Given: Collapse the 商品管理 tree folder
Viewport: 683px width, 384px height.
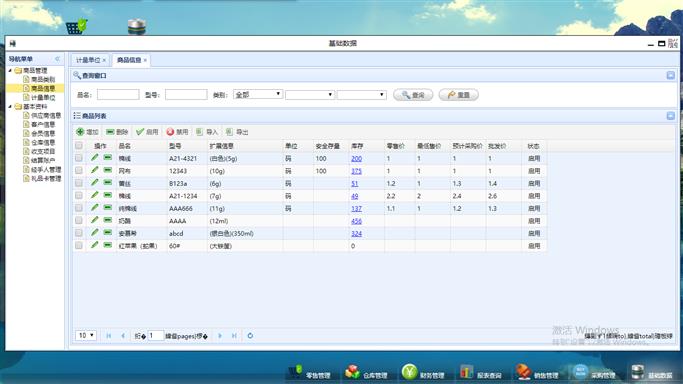Looking at the screenshot, I should [x=10, y=71].
